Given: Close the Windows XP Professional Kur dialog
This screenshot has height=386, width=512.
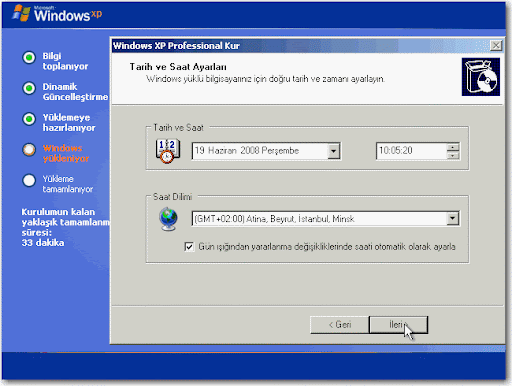Looking at the screenshot, I should 496,45.
